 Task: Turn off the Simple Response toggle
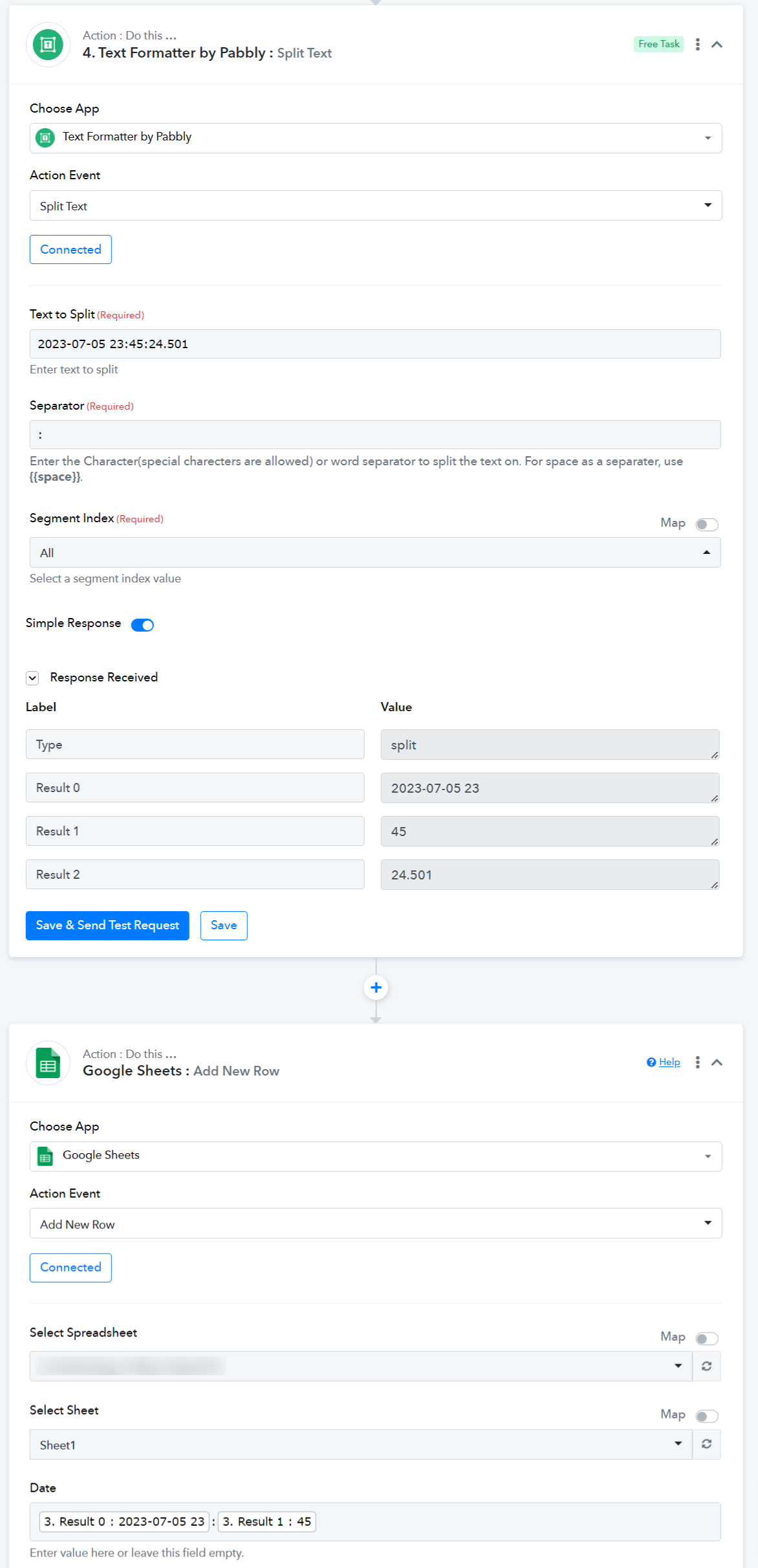142,624
